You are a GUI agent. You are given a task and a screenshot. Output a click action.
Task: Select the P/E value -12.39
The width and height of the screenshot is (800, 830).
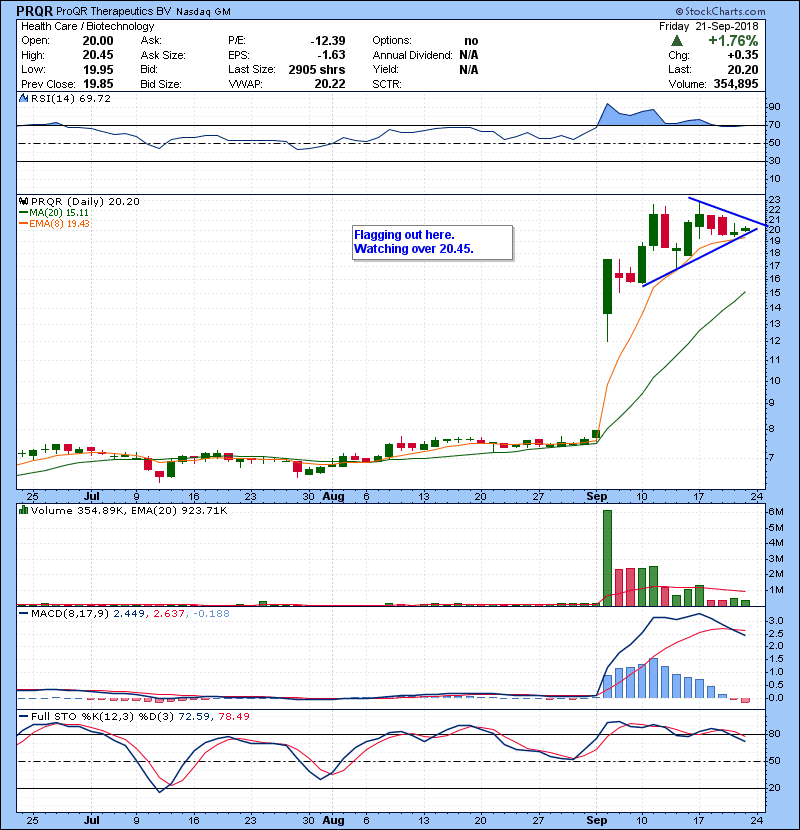(x=328, y=41)
